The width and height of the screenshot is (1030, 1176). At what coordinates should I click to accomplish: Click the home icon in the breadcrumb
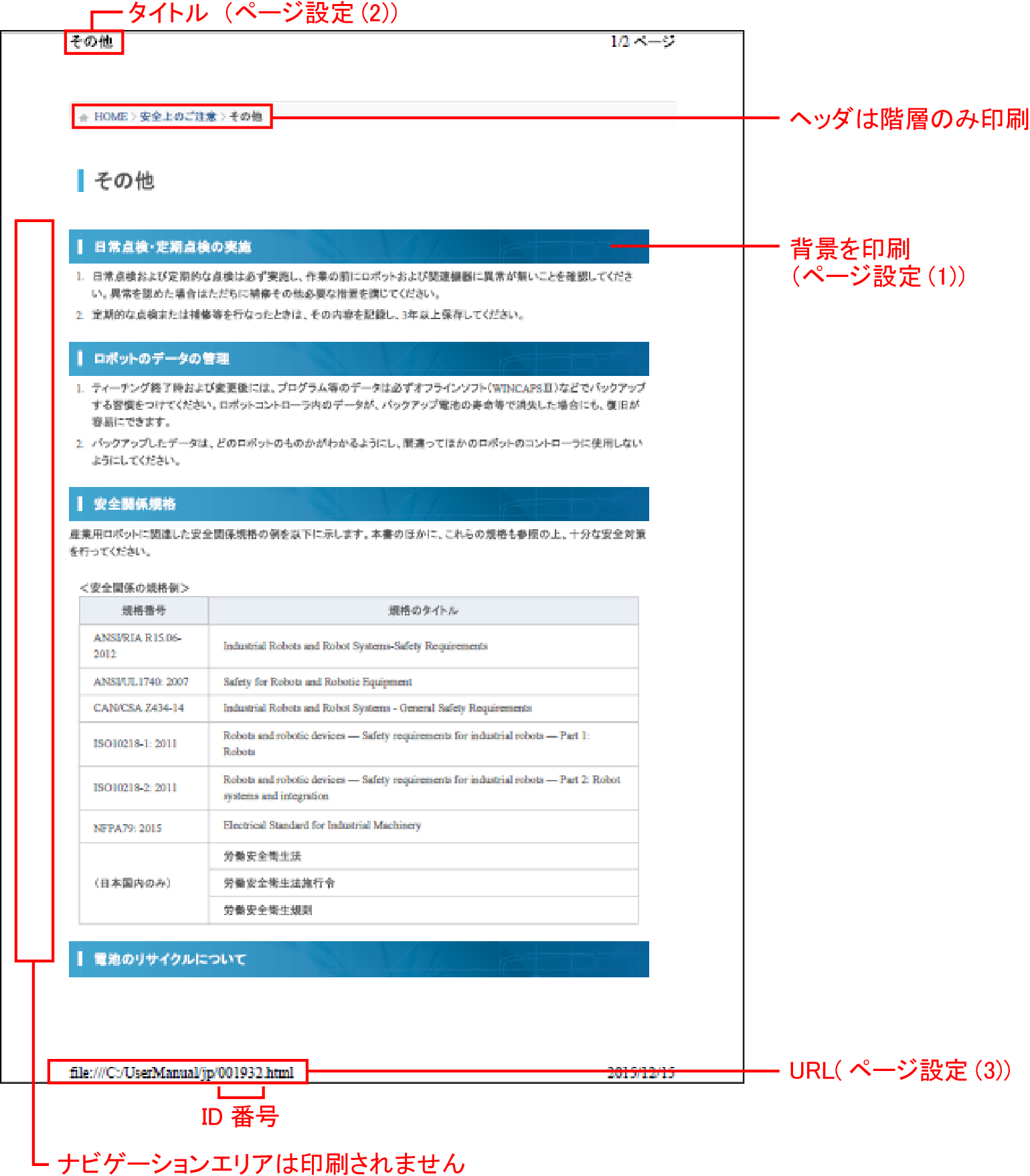[84, 117]
